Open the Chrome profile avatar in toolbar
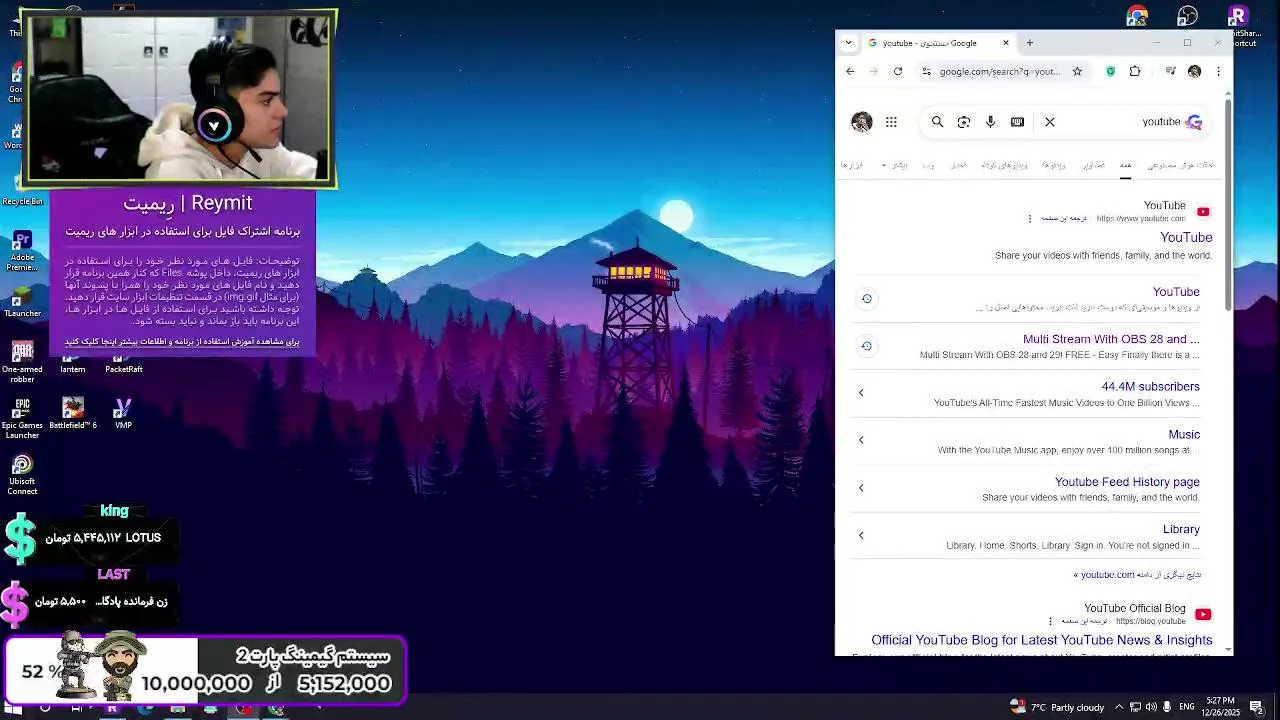The width and height of the screenshot is (1280, 720). point(1194,71)
